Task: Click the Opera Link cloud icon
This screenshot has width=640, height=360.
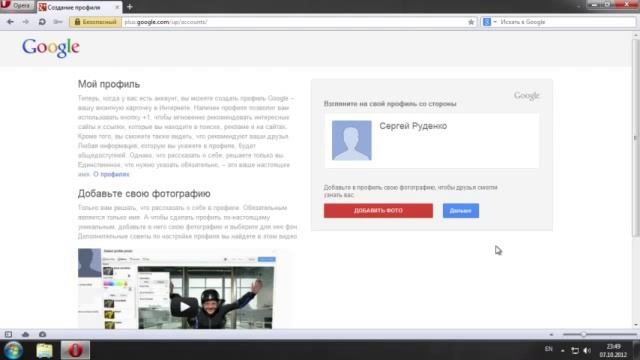Action: (x=25, y=334)
